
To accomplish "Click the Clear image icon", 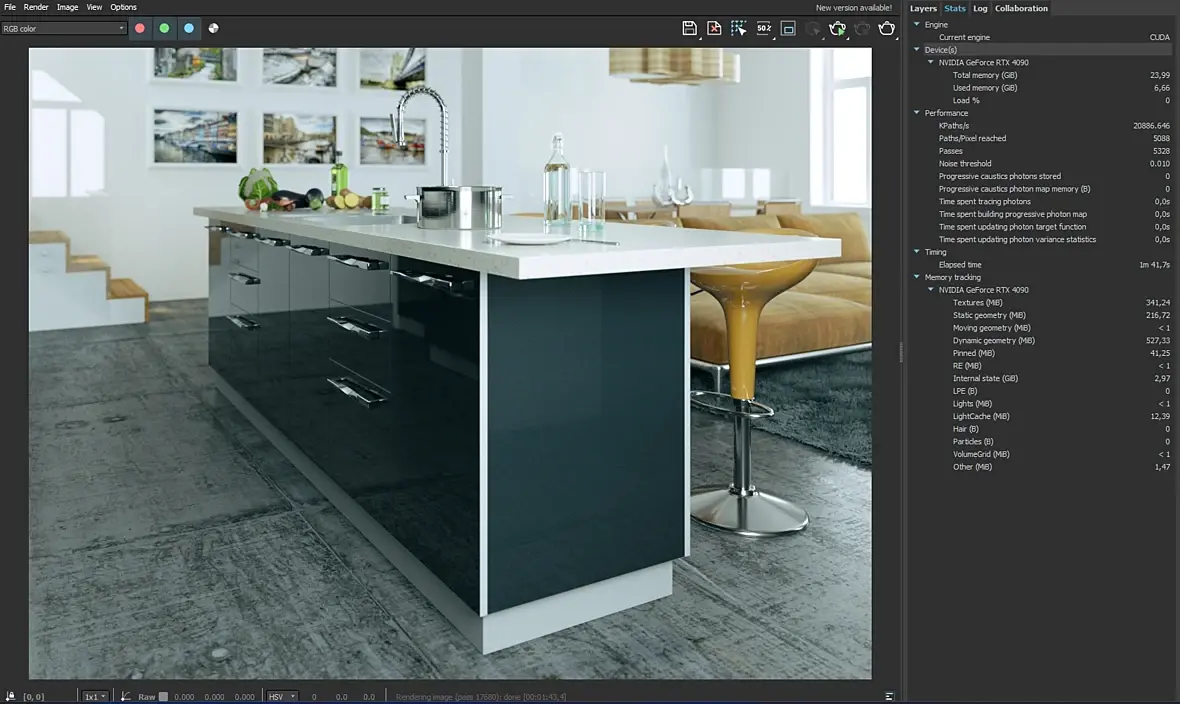I will pos(714,28).
